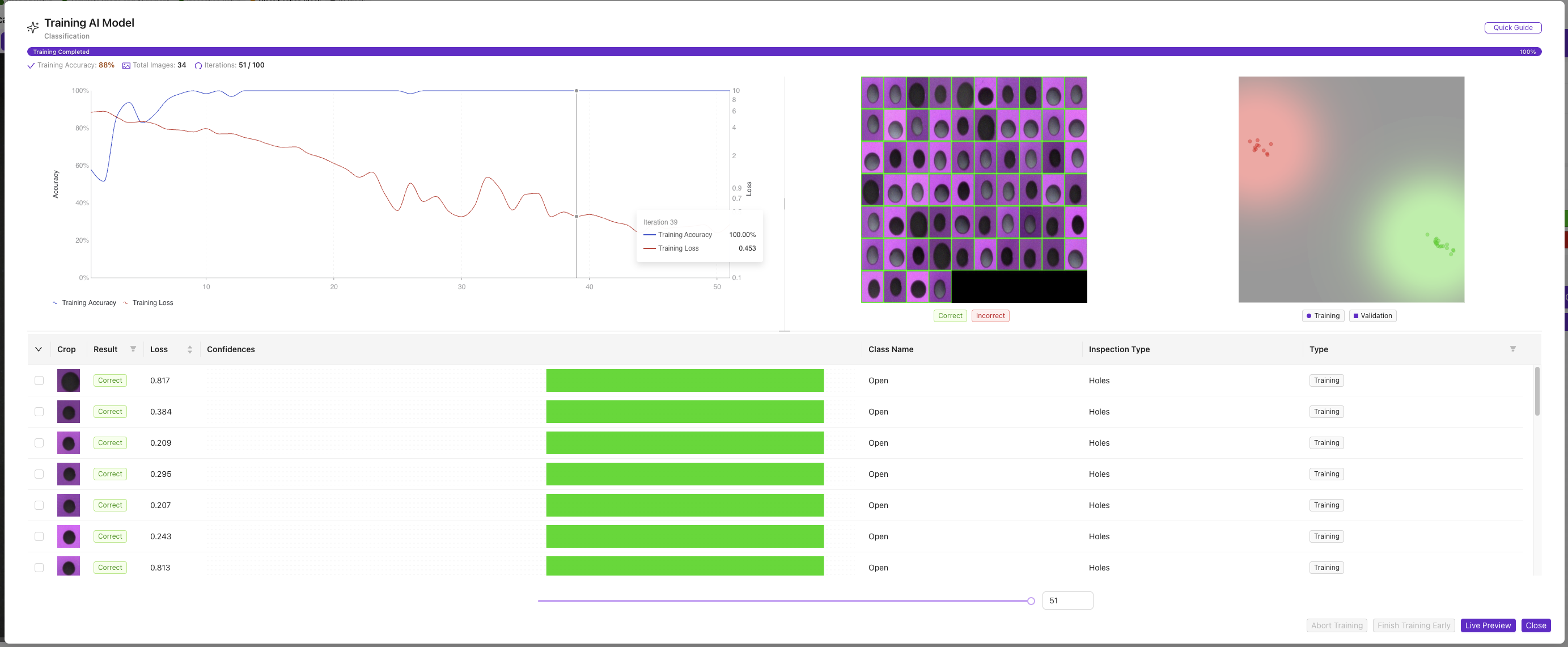
Task: Check the row with loss 0.243
Action: 39,536
